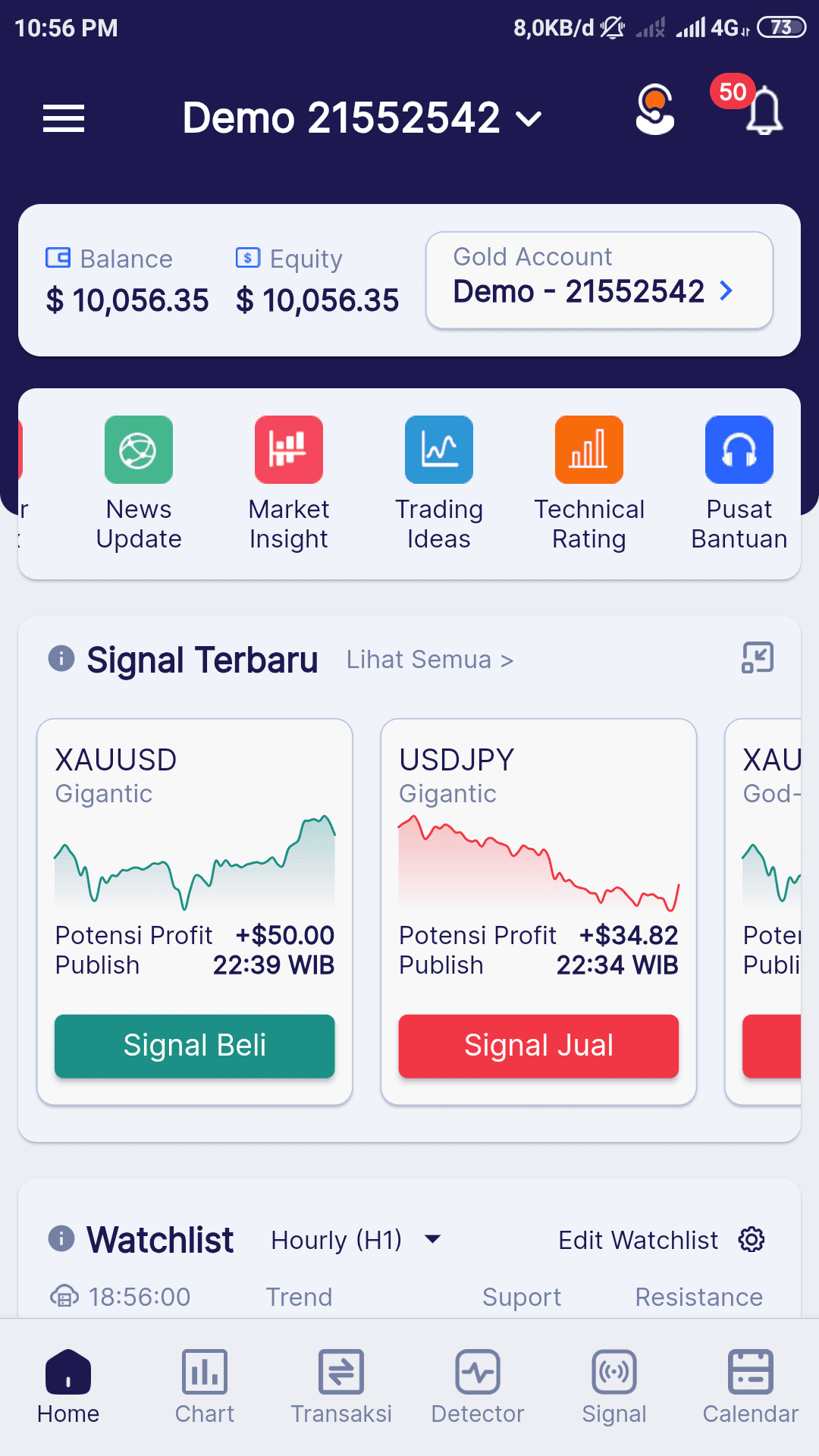Tap Signal Beli for XAUUSD
Viewport: 819px width, 1456px height.
(195, 1046)
